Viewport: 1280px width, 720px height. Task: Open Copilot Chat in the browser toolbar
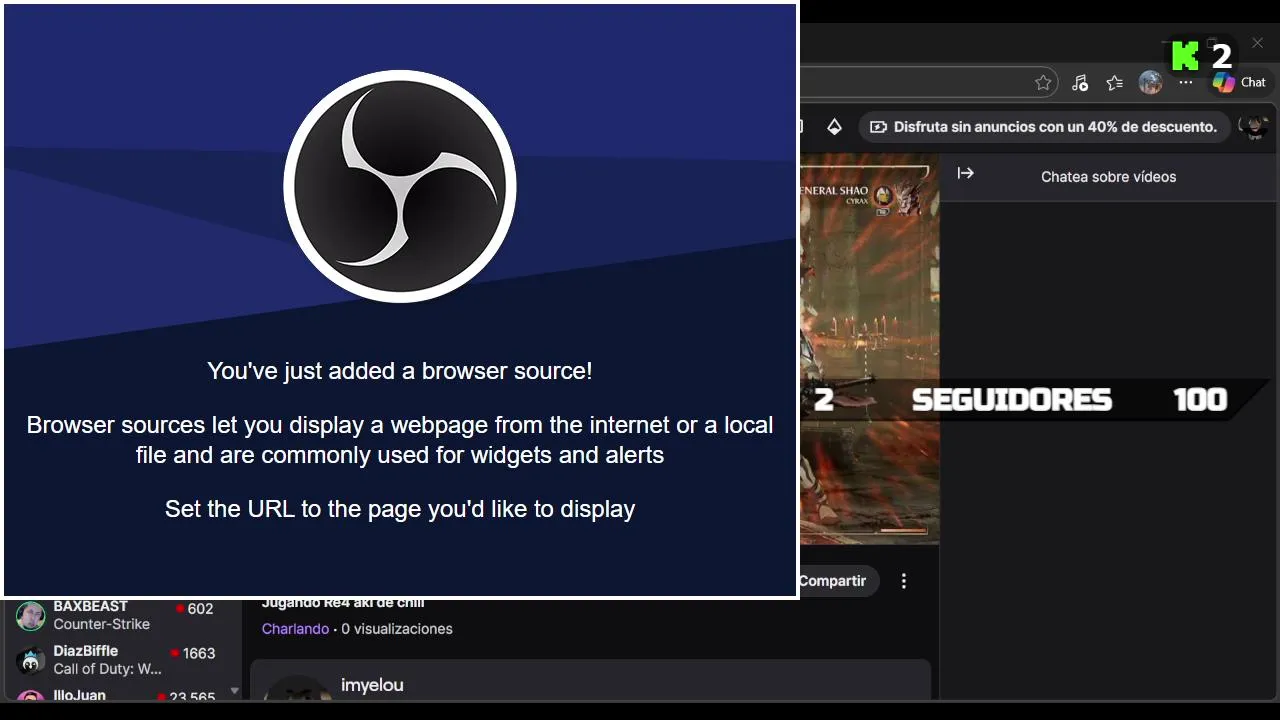point(1240,83)
